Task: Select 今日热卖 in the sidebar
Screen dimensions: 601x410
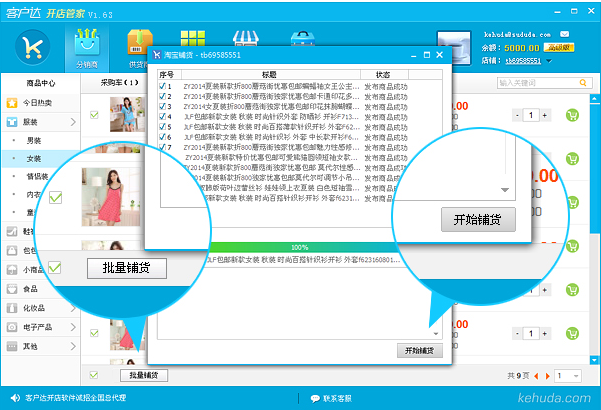Action: (x=40, y=103)
